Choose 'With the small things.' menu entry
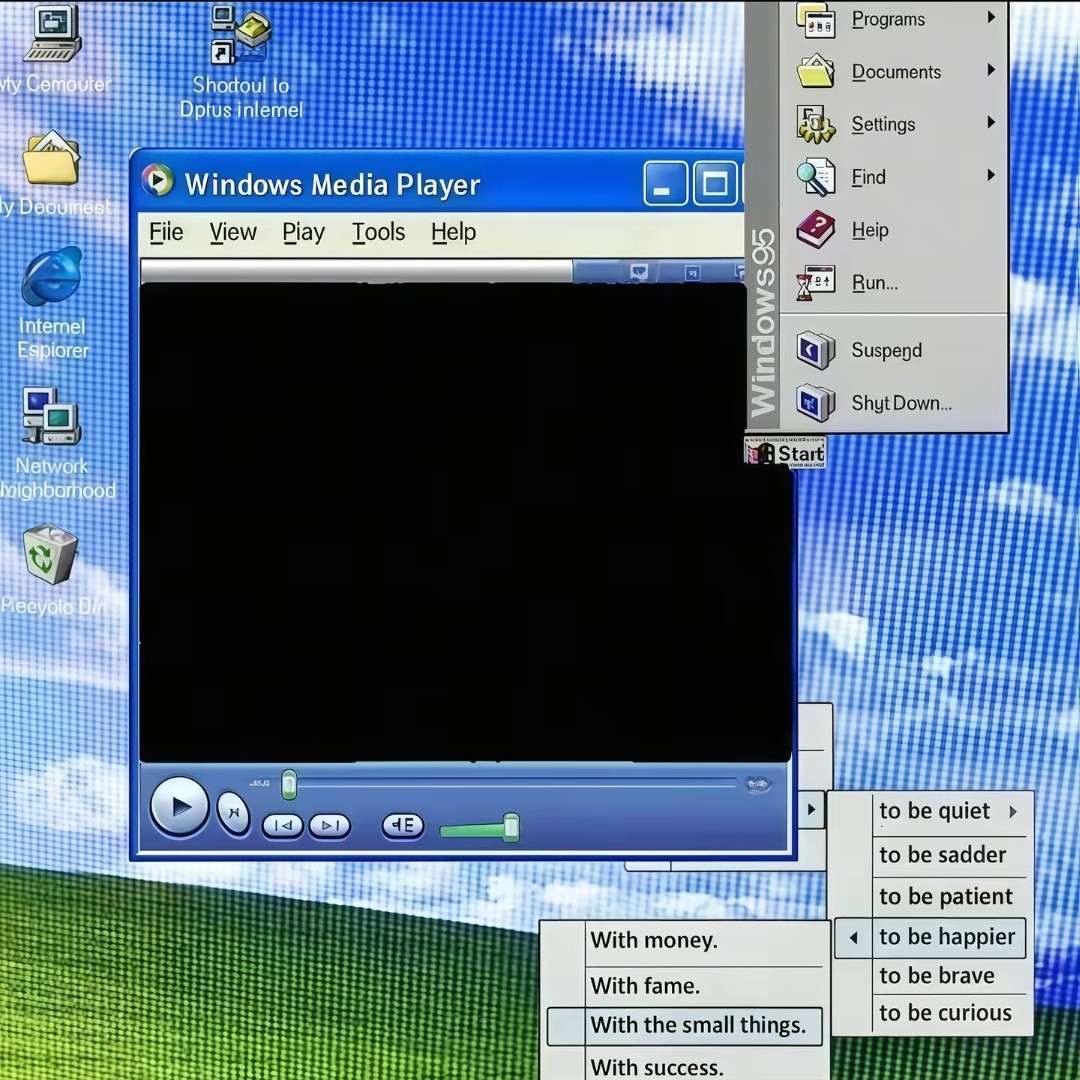The width and height of the screenshot is (1080, 1080). click(x=697, y=1025)
